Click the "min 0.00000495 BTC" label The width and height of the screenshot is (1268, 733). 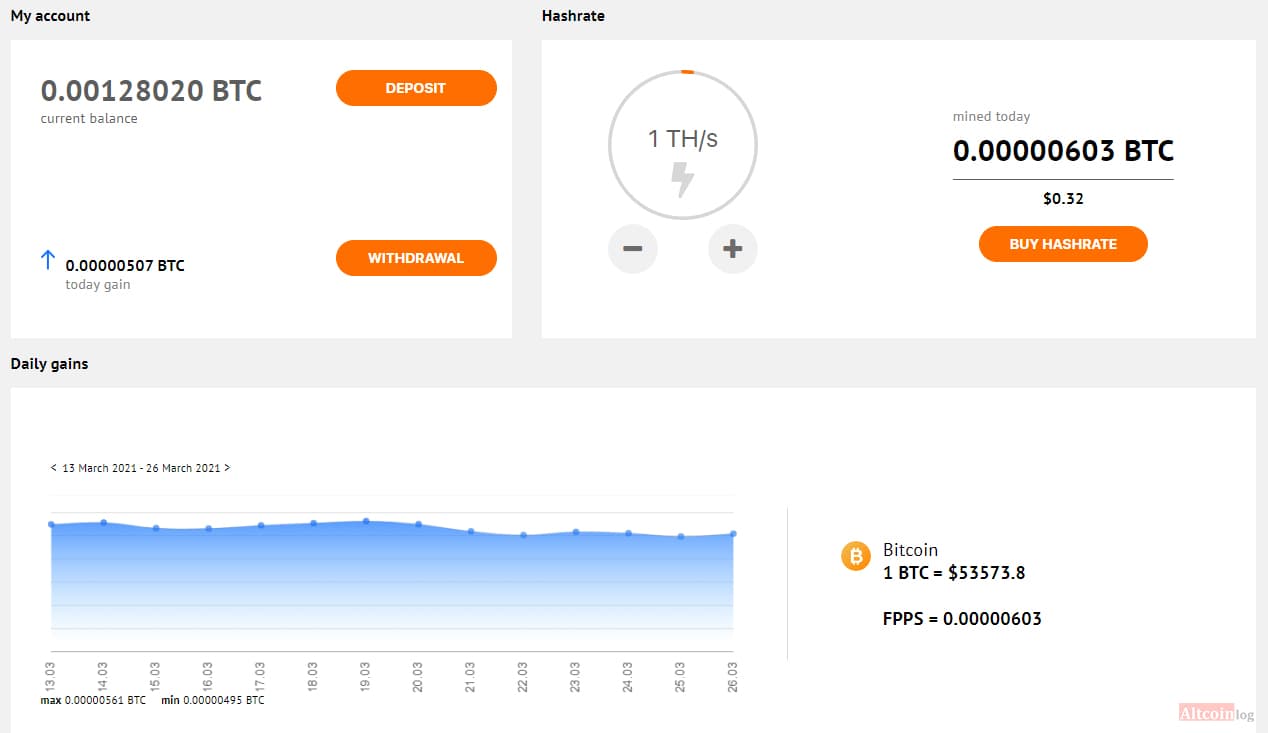(213, 700)
